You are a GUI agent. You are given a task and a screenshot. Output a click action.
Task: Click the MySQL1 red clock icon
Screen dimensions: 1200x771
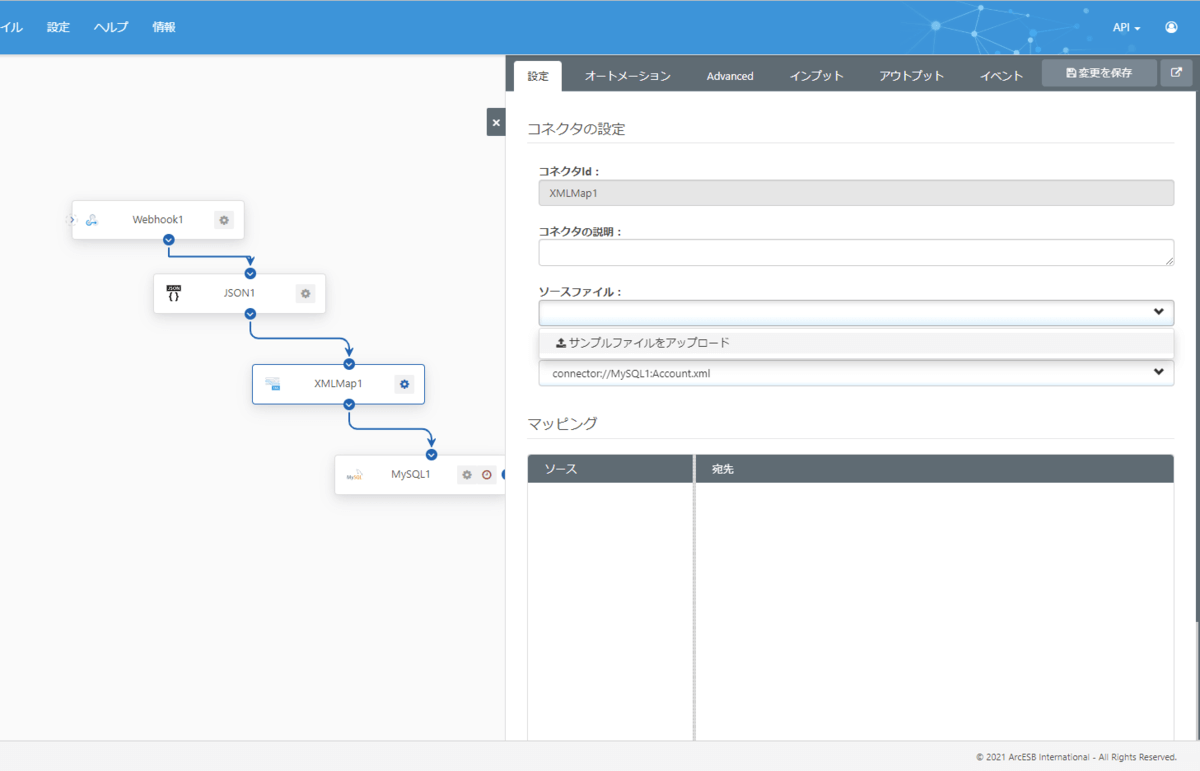(487, 475)
